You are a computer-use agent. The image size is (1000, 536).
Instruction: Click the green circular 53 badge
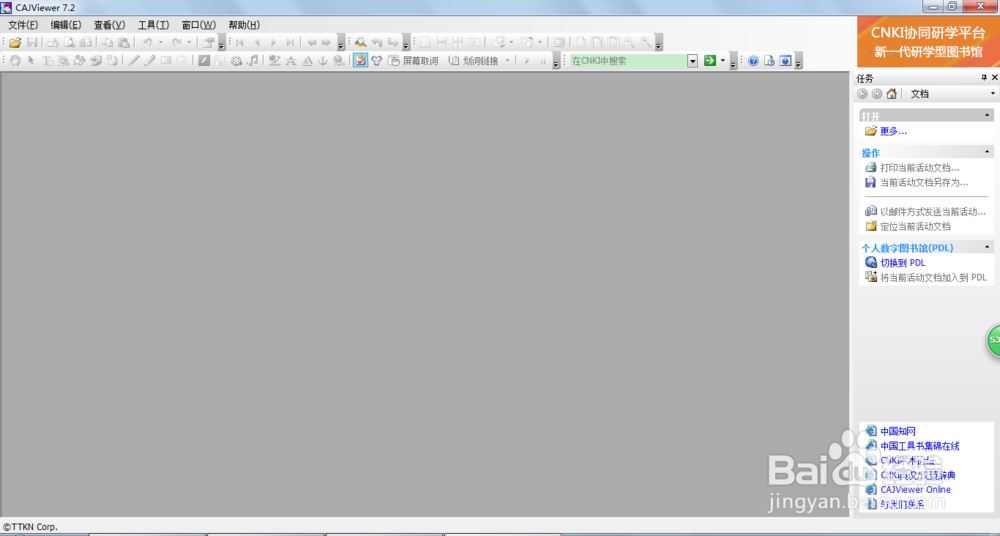coord(994,340)
